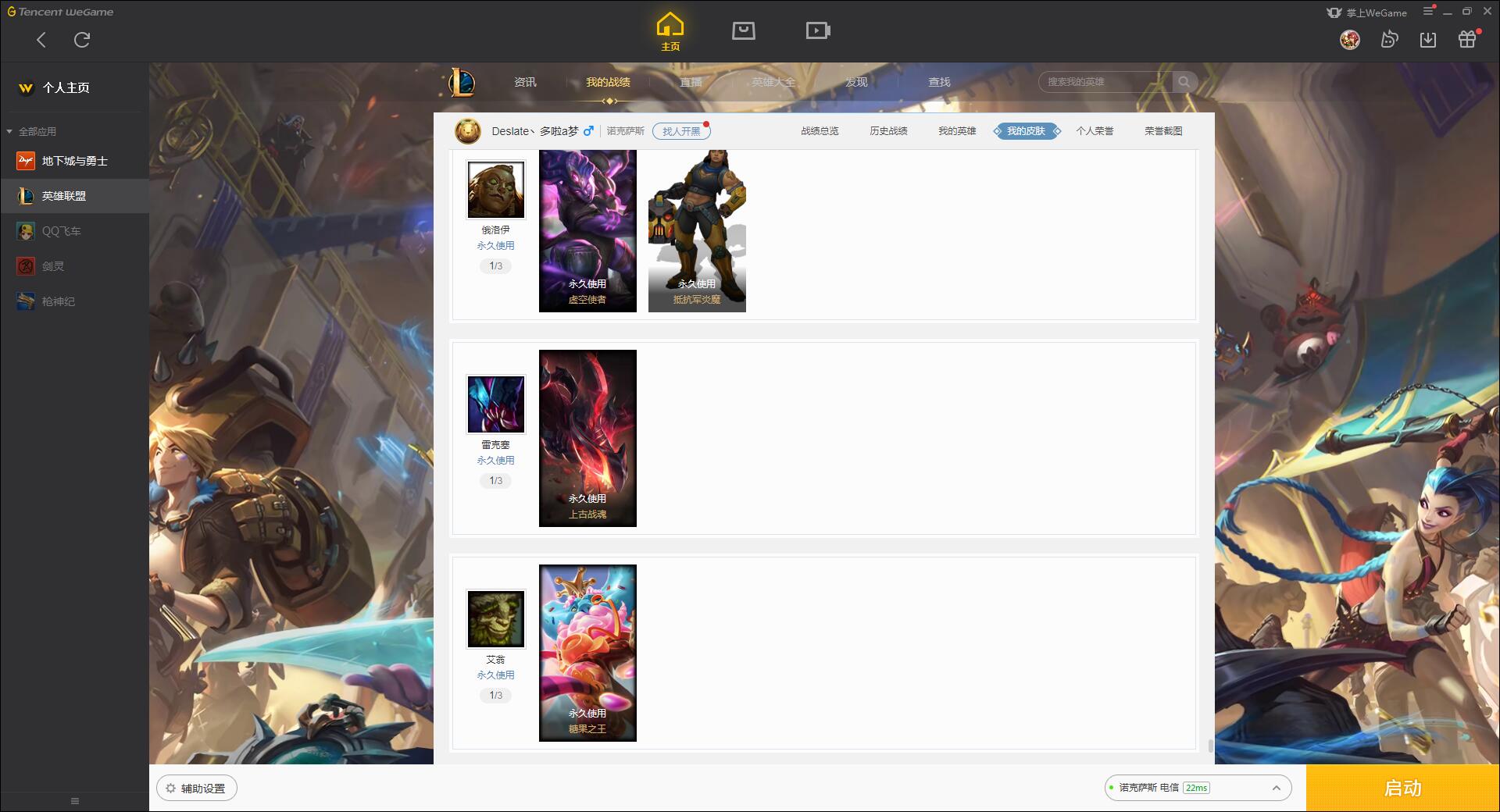The image size is (1500, 812).
Task: Open the 虚空使者 skin card
Action: tap(587, 231)
